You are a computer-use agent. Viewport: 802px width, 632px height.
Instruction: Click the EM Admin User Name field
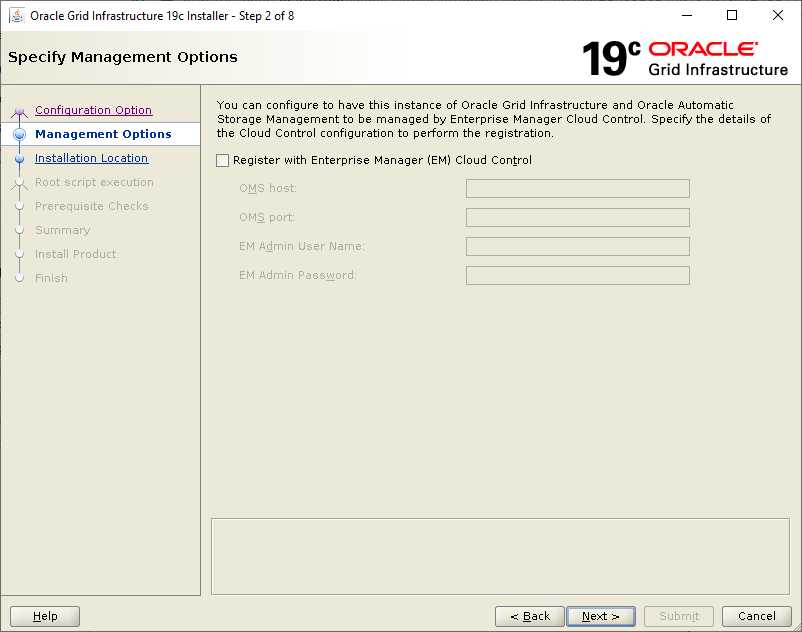pyautogui.click(x=577, y=246)
